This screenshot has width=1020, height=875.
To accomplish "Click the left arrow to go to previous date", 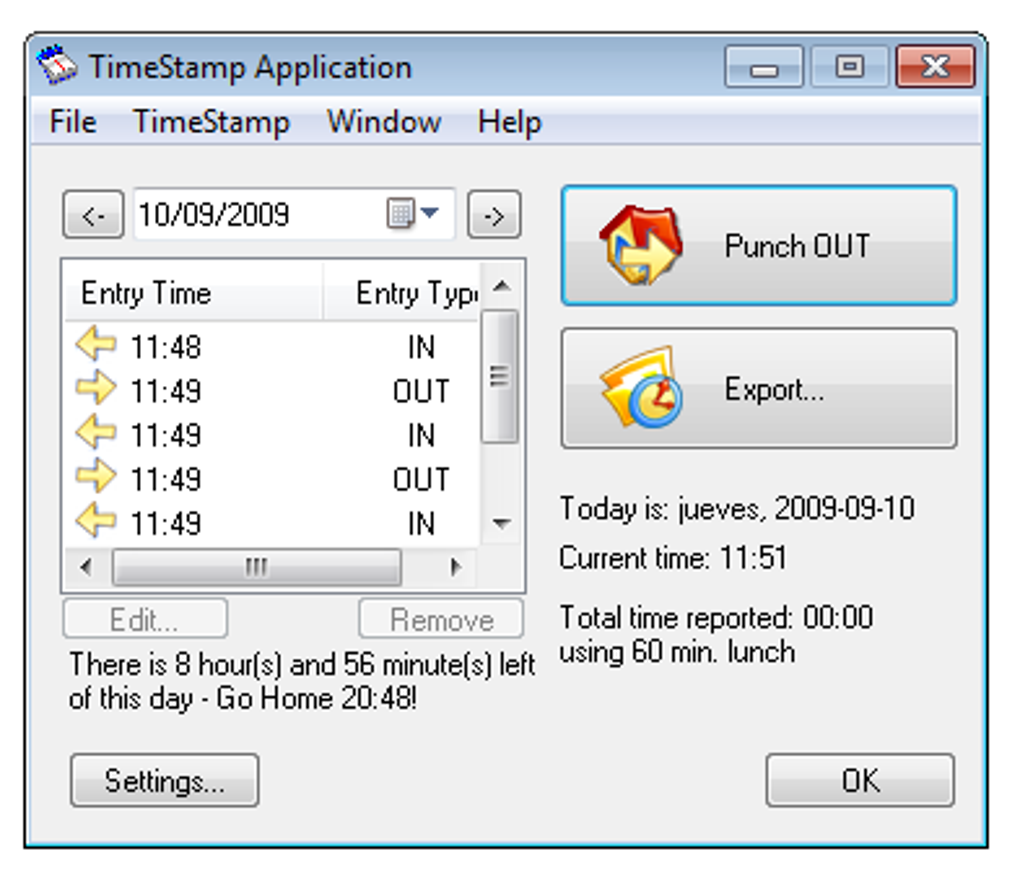I will tap(91, 213).
